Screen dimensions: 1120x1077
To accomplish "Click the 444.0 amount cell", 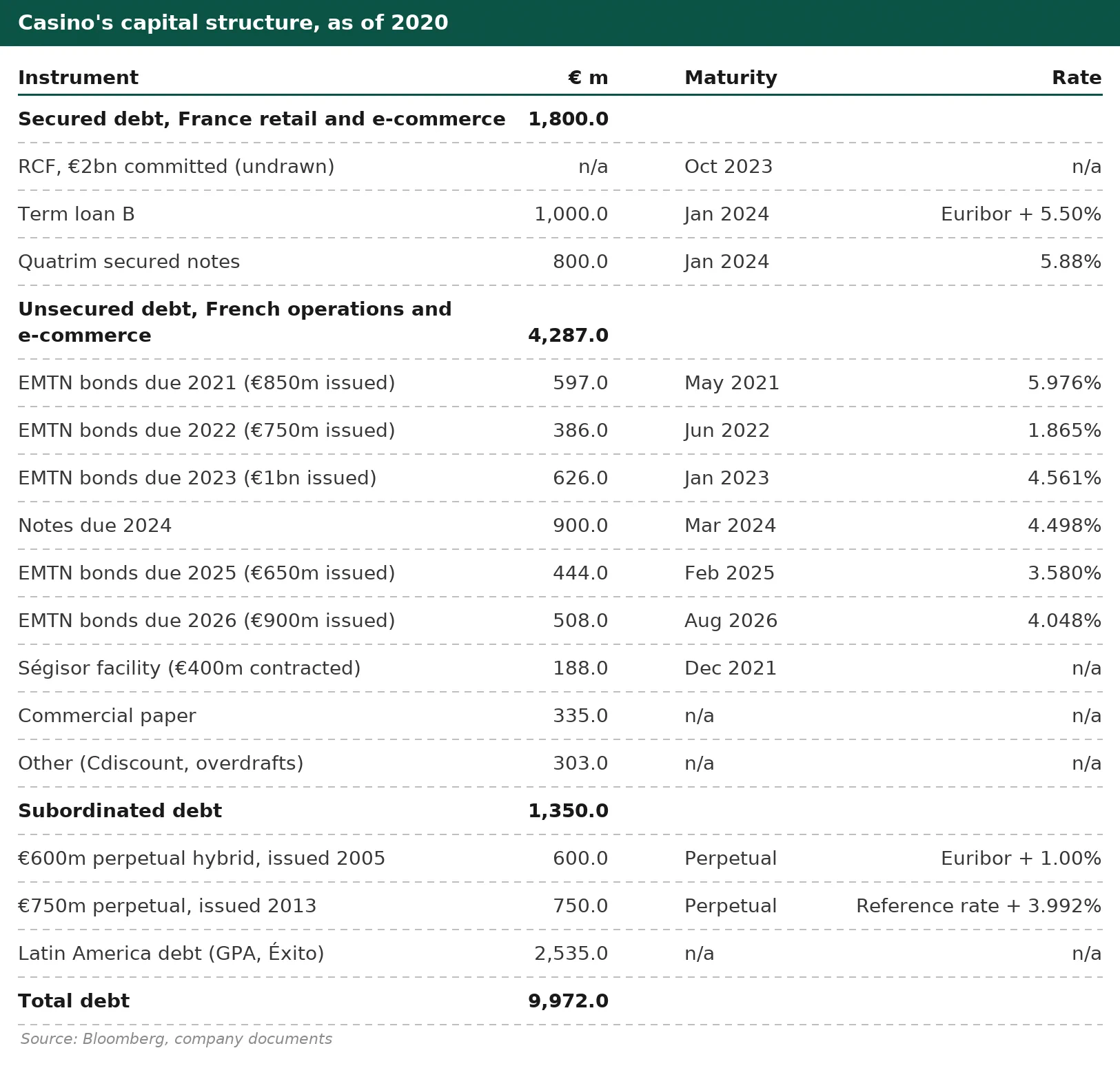I will click(580, 573).
